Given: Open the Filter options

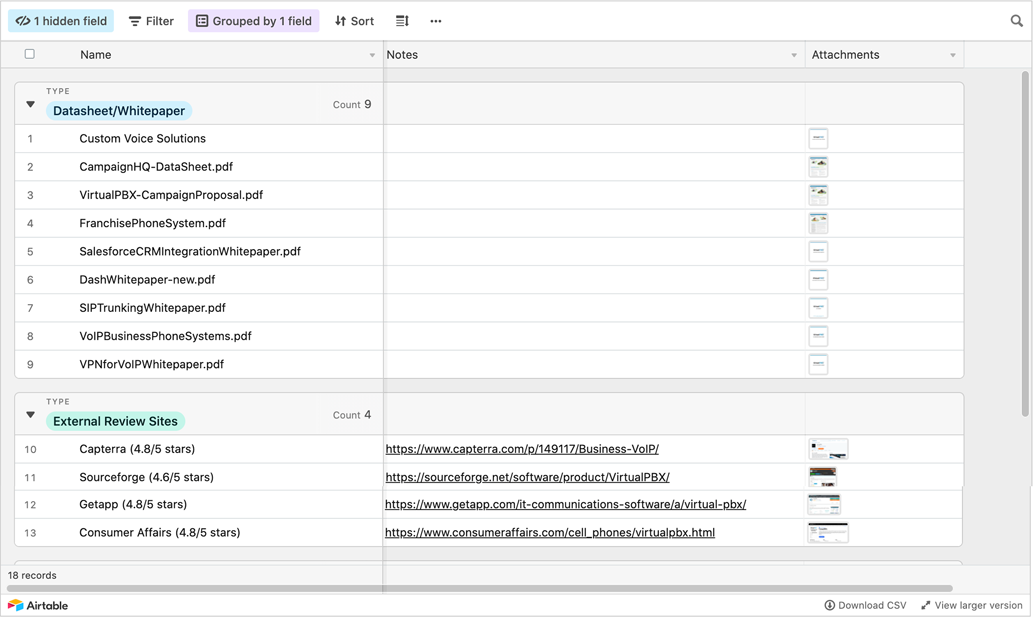Looking at the screenshot, I should point(152,21).
